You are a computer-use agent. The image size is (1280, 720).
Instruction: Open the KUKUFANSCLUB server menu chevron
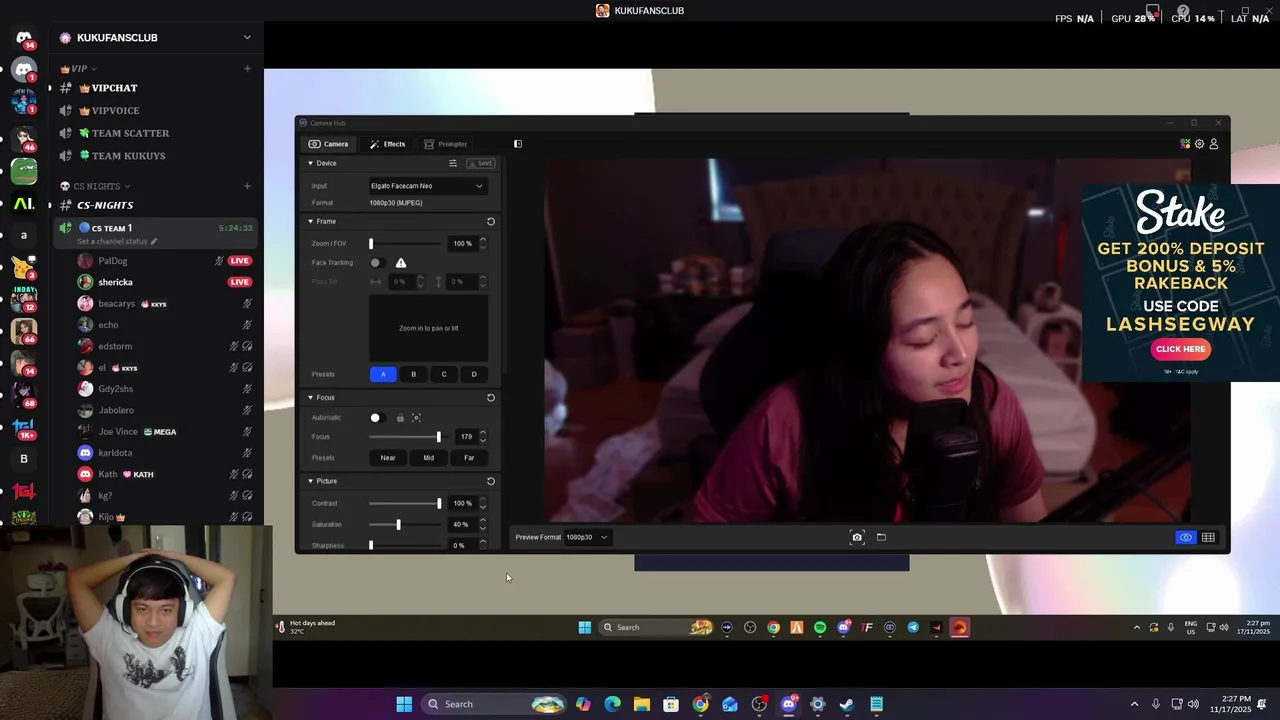(x=247, y=38)
